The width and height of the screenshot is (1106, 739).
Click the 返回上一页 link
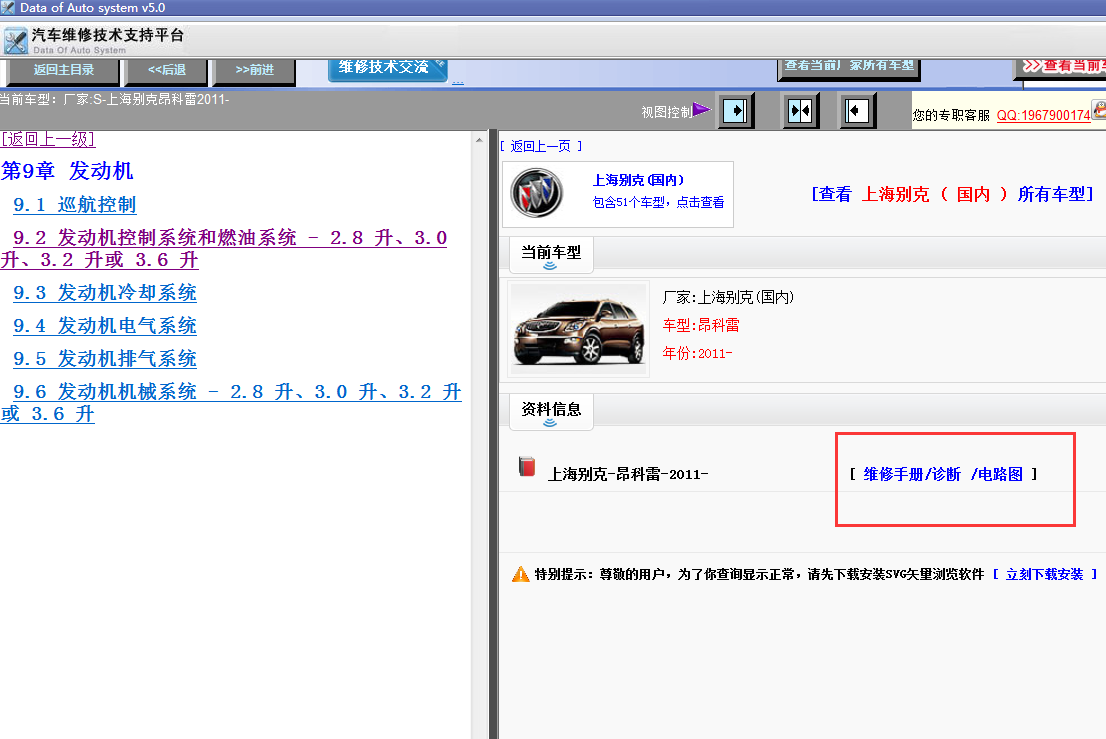click(541, 146)
